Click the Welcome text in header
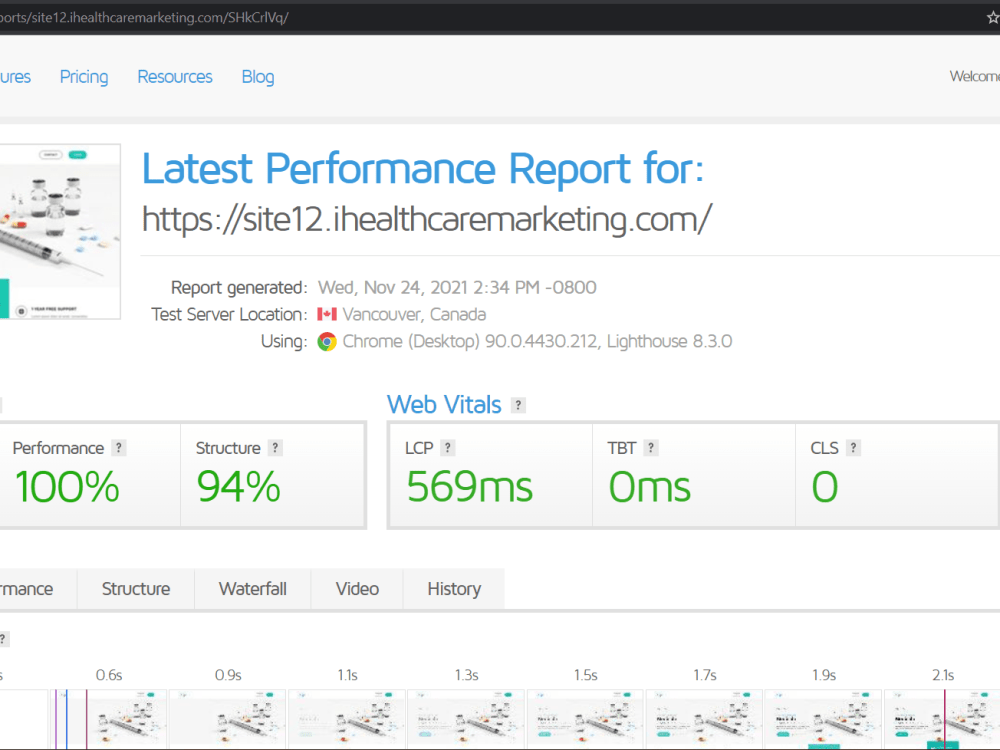 [x=974, y=77]
